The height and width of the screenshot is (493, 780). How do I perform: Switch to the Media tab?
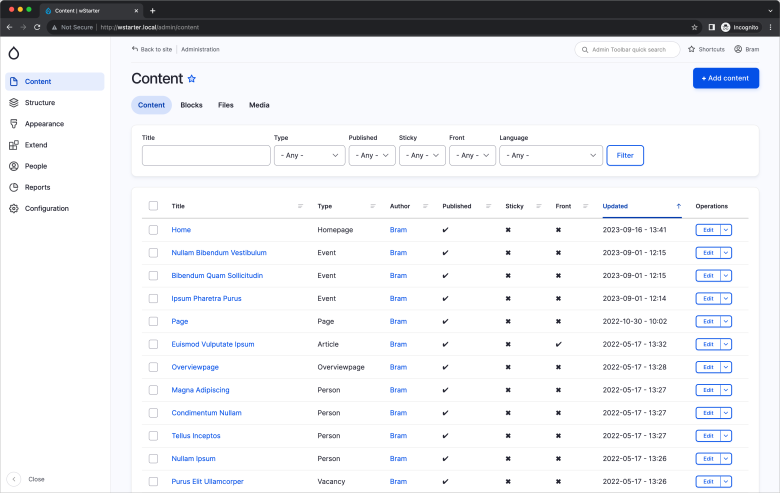point(259,105)
